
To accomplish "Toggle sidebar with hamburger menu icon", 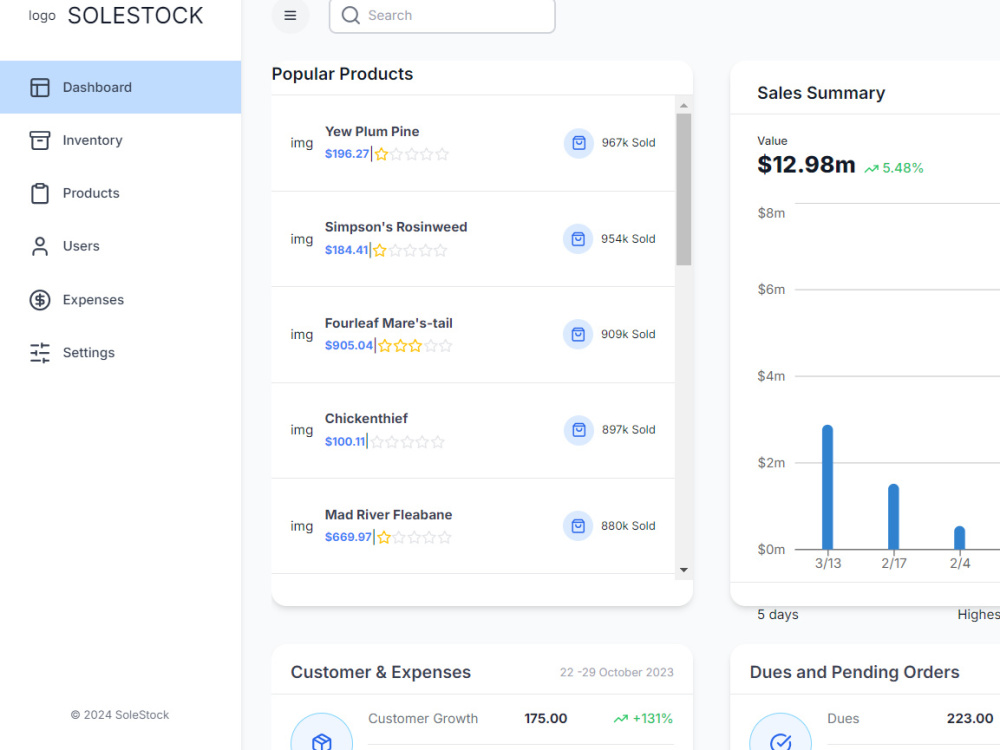I will (290, 15).
